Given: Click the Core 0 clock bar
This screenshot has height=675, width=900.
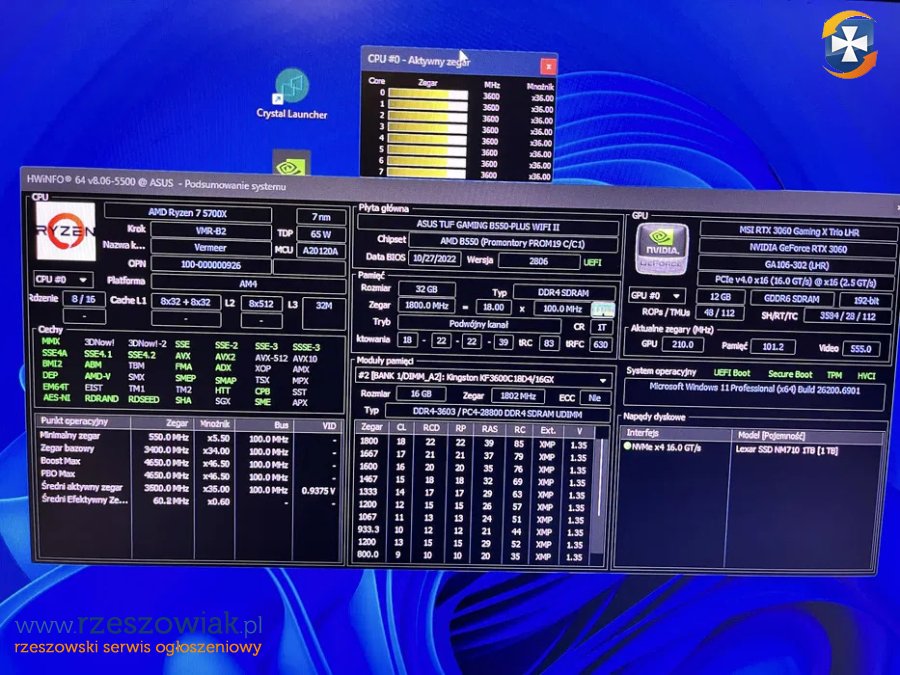Looking at the screenshot, I should (x=427, y=94).
